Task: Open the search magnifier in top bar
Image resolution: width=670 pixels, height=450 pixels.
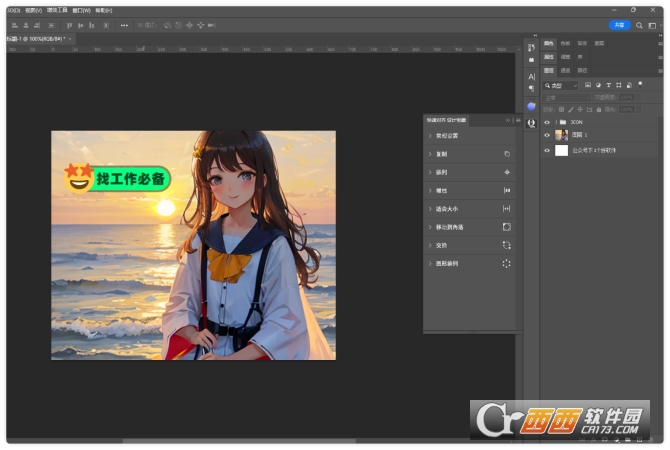Action: [639, 26]
